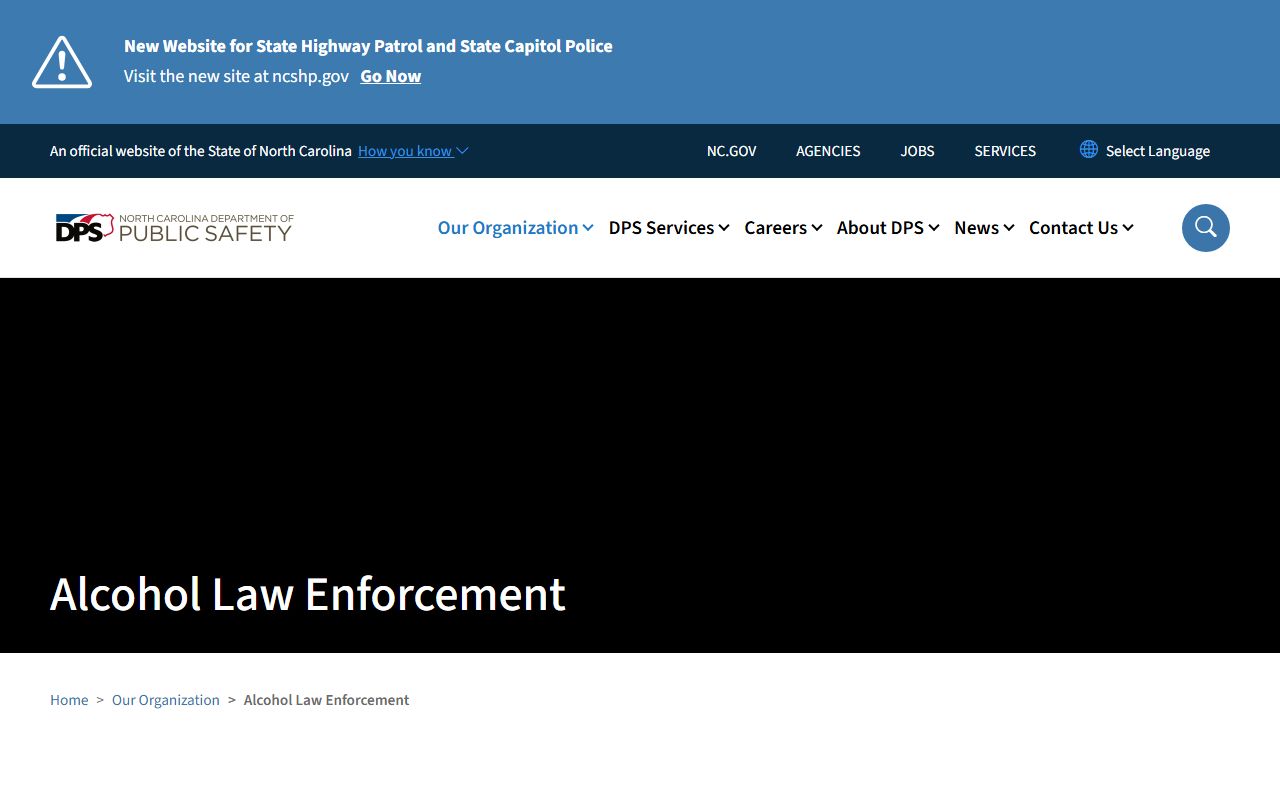Expand the News menu
The height and width of the screenshot is (800, 1280).
984,228
